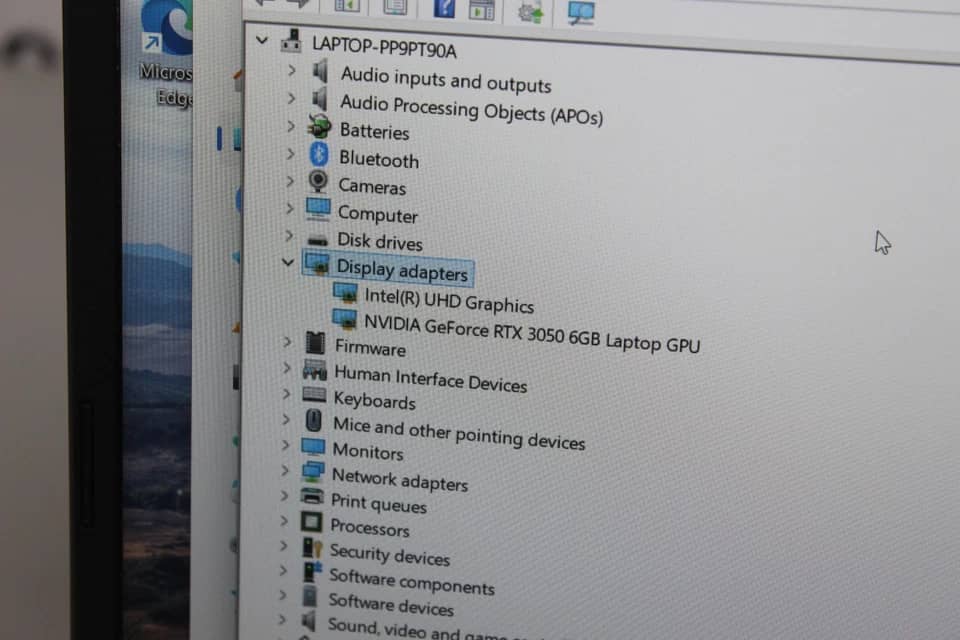The image size is (960, 640).
Task: Click the Bluetooth category icon
Action: pyautogui.click(x=318, y=154)
